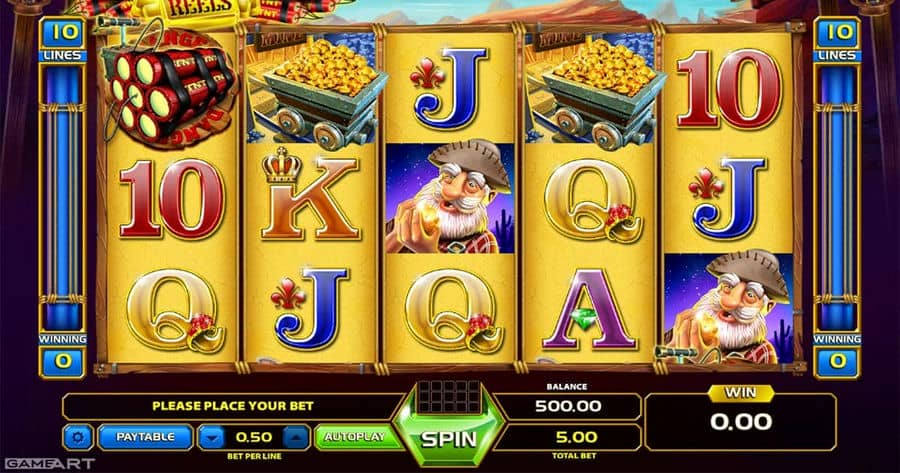This screenshot has height=473, width=900.
Task: Select the left blue lines meter bar
Action: (62, 198)
